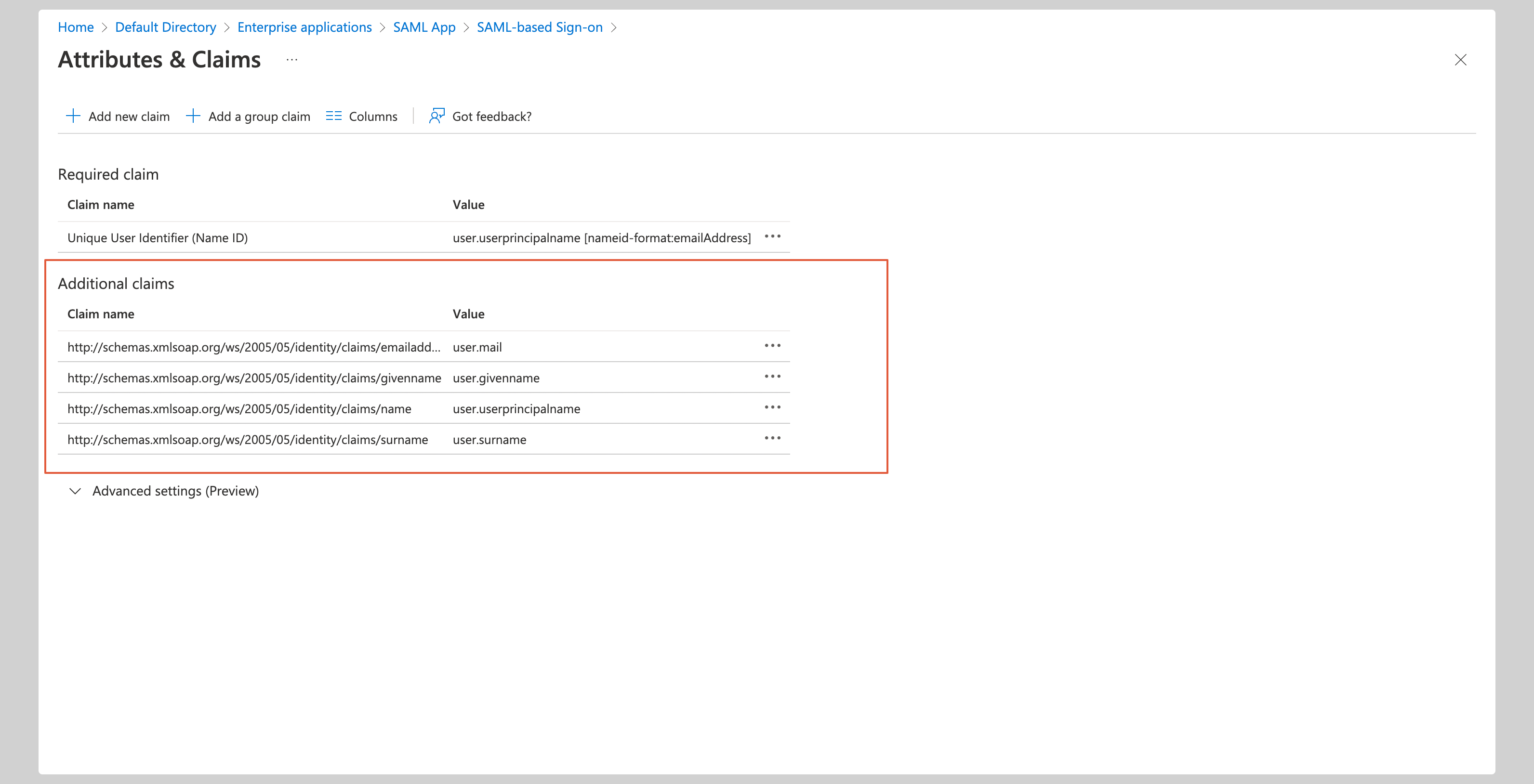Go to Home via breadcrumb link
Image resolution: width=1534 pixels, height=784 pixels.
76,27
